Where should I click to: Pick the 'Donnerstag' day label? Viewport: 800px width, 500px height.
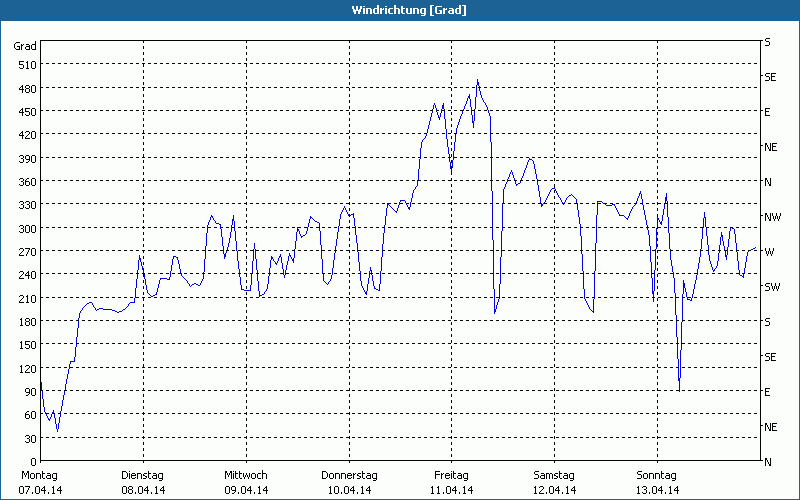tap(349, 476)
